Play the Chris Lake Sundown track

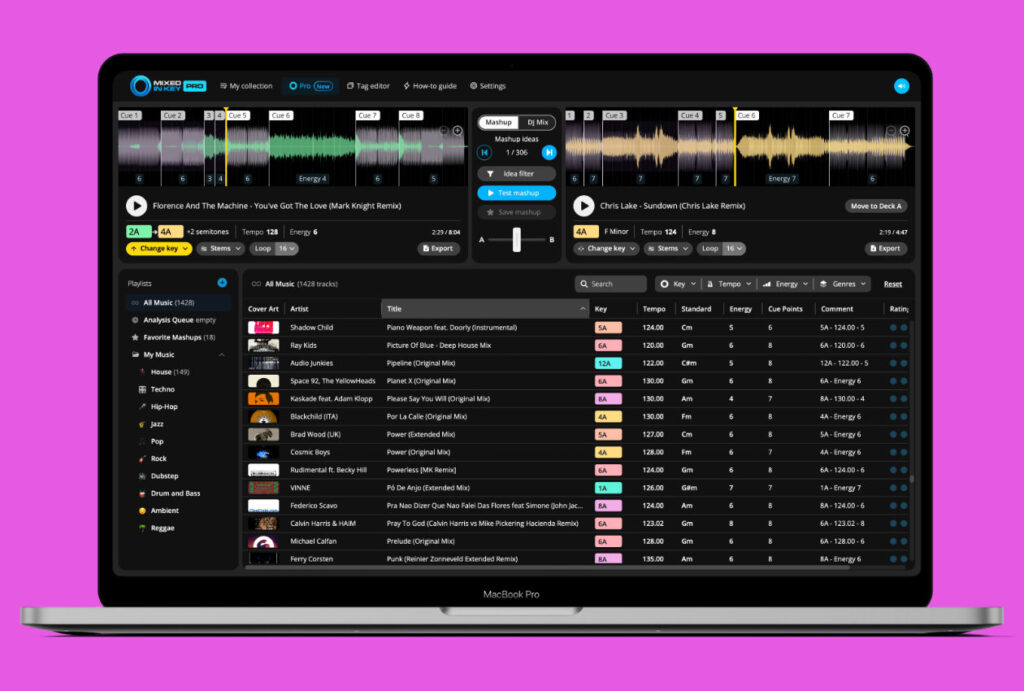coord(584,206)
